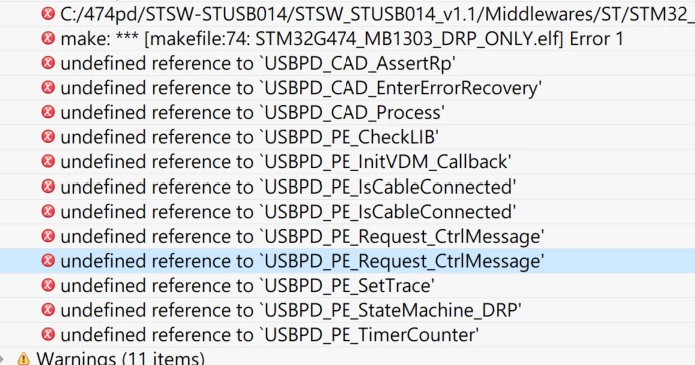
Task: Select undefined reference to USBPD_PE_StateMachine_DRP
Action: pos(348,310)
